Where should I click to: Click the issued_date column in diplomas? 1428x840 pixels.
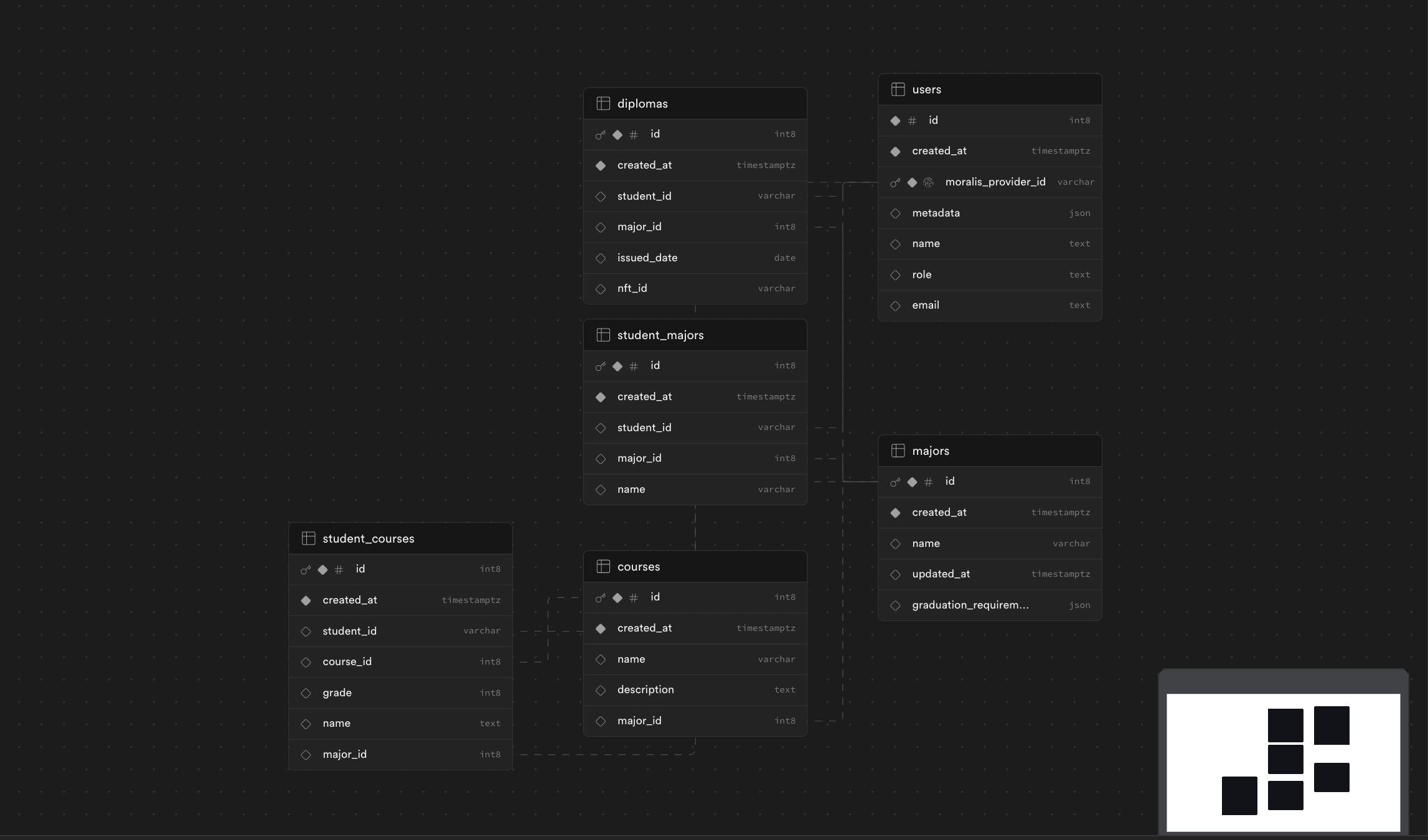(x=647, y=258)
